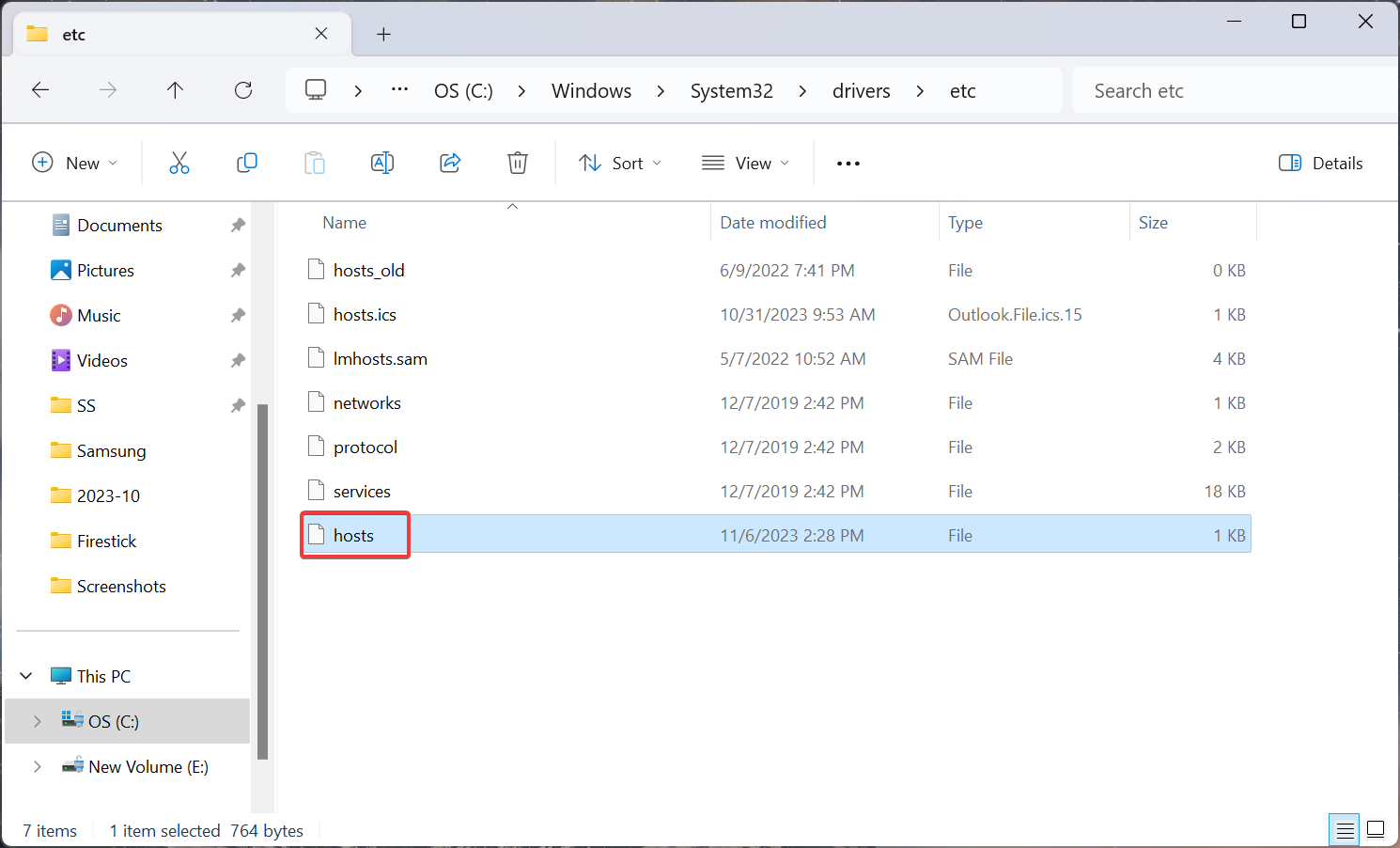Collapse the This PC tree node
The width and height of the screenshot is (1400, 848).
(x=26, y=676)
